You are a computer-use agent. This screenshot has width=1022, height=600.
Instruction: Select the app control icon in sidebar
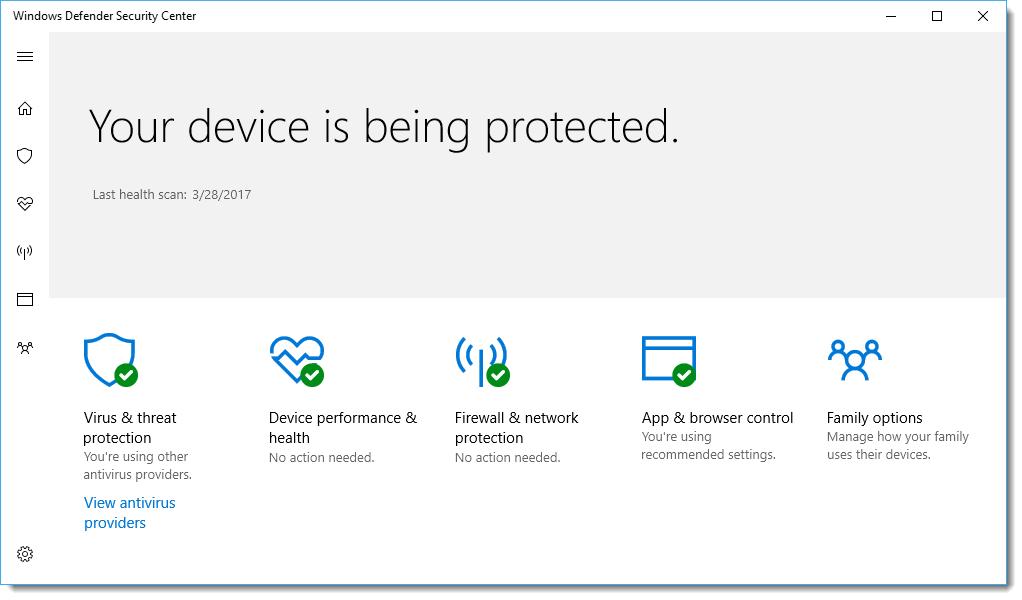pyautogui.click(x=24, y=299)
